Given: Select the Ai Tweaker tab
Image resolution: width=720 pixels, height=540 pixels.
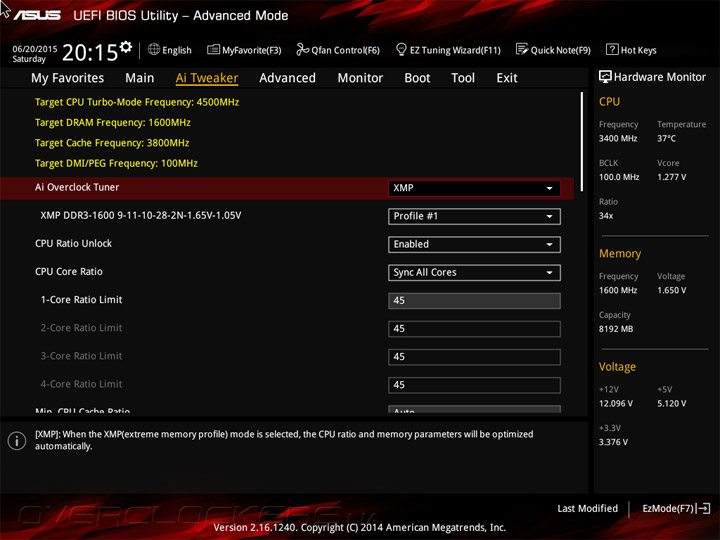Looking at the screenshot, I should (207, 78).
